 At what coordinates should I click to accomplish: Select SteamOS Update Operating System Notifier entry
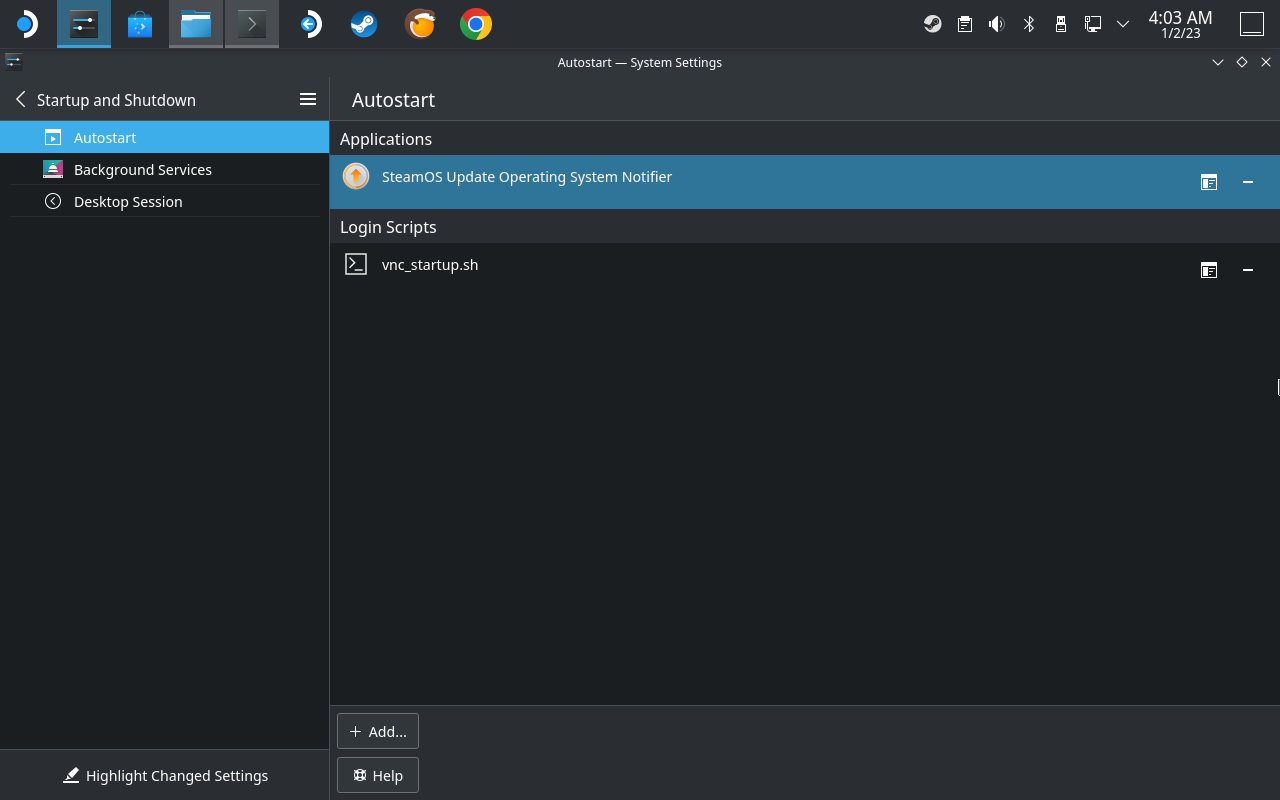pos(804,181)
